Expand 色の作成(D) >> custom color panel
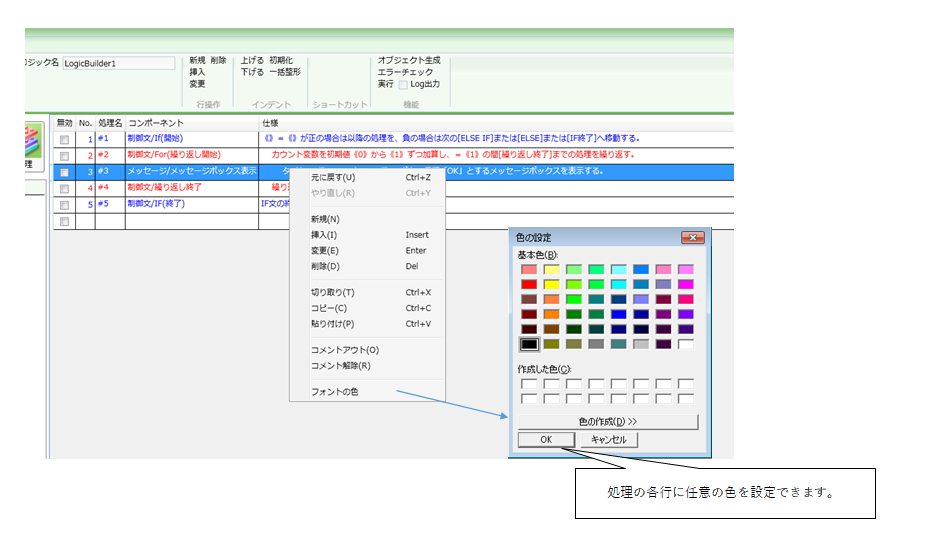Viewport: 934px width, 559px height. pos(608,422)
